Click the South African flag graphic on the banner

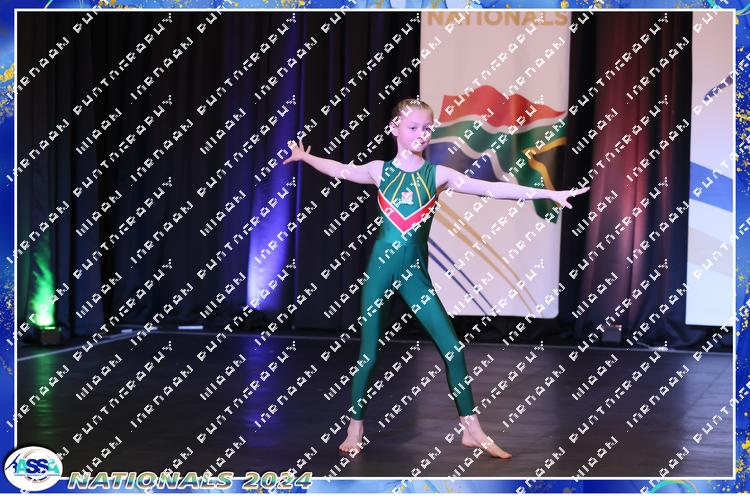coord(497,152)
